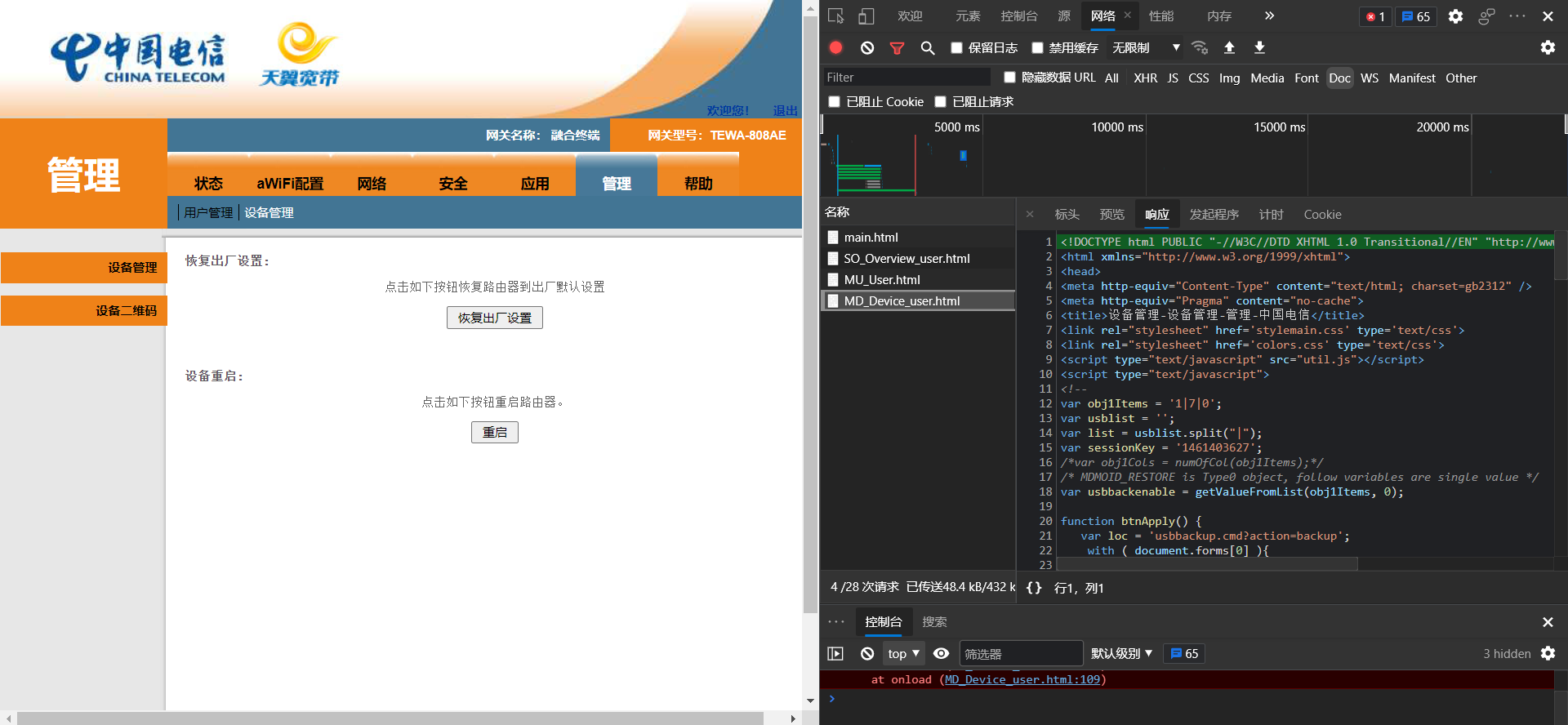Open DevTools main settings gear
The height and width of the screenshot is (725, 1568).
pyautogui.click(x=1455, y=16)
